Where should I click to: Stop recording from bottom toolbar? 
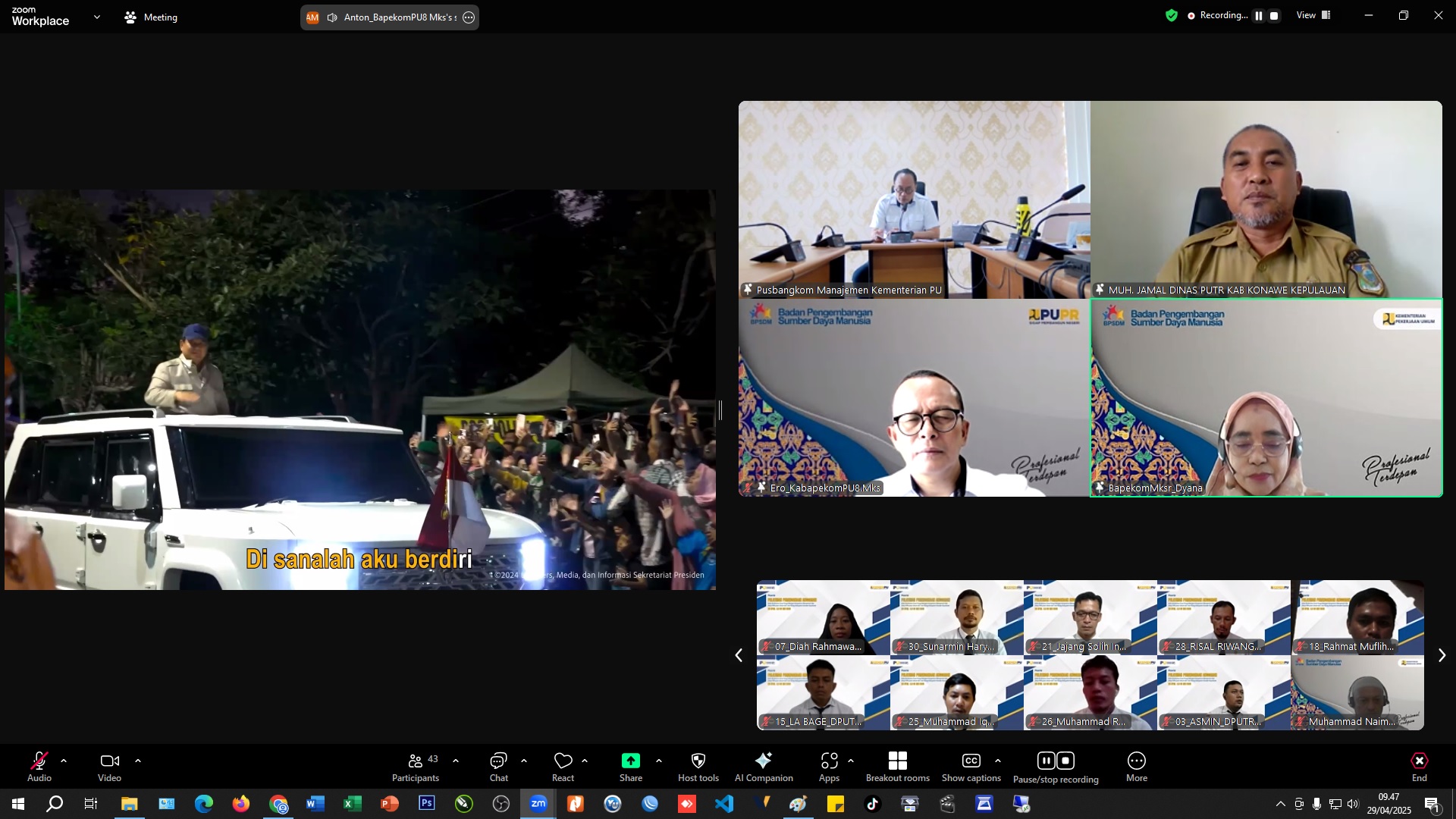coord(1066,761)
